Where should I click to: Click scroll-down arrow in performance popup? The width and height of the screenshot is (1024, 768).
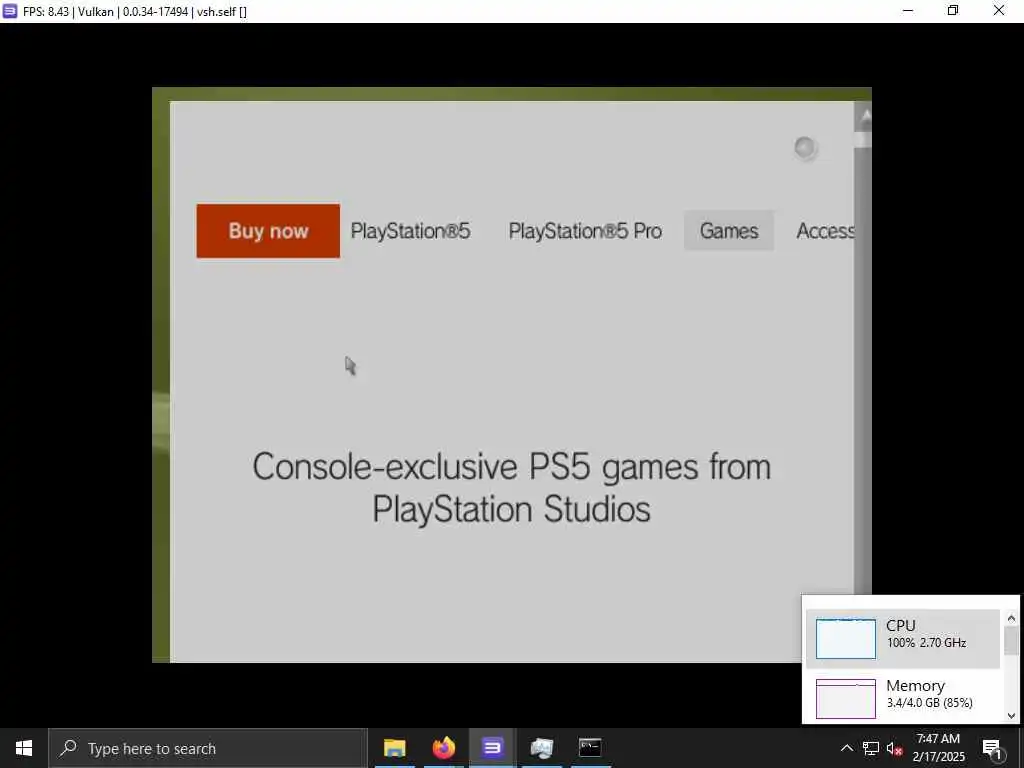1011,715
